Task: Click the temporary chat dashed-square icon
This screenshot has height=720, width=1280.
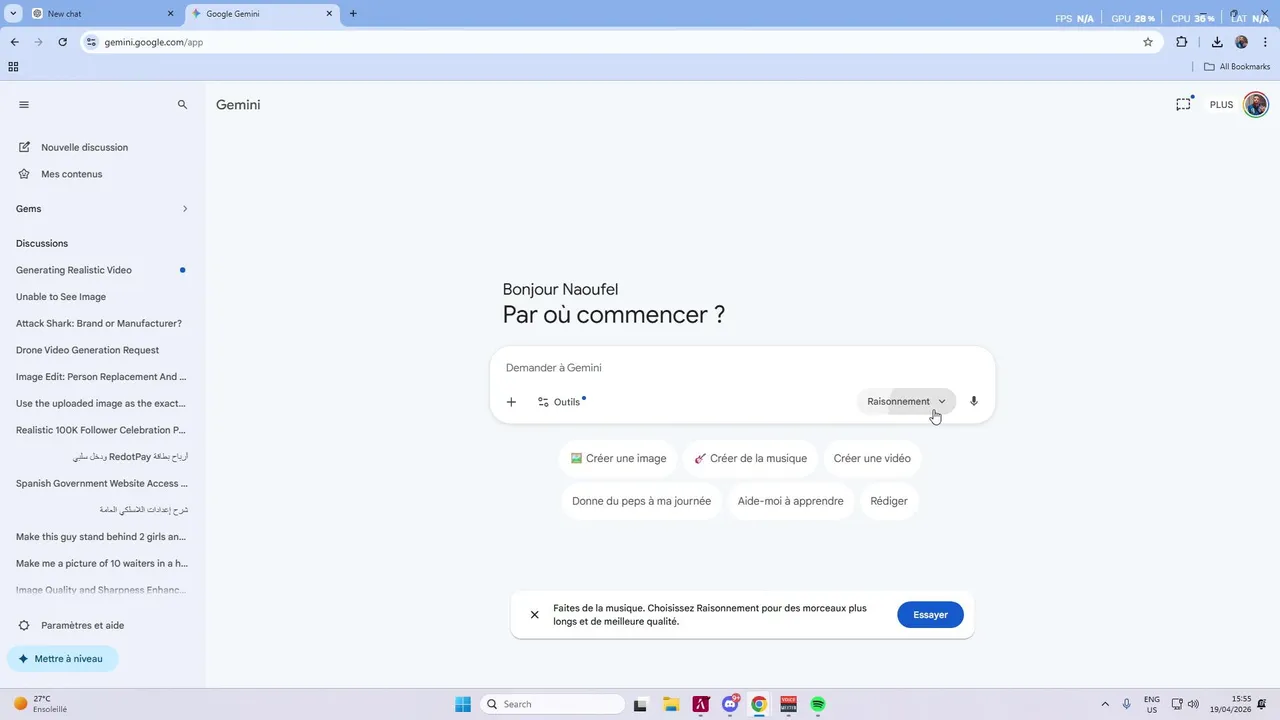Action: [x=1183, y=104]
